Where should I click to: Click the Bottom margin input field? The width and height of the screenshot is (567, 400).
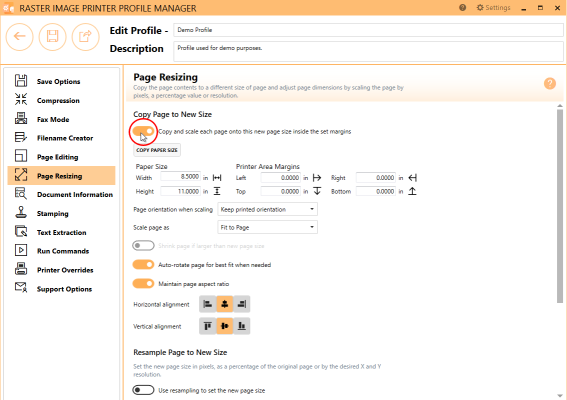(376, 191)
